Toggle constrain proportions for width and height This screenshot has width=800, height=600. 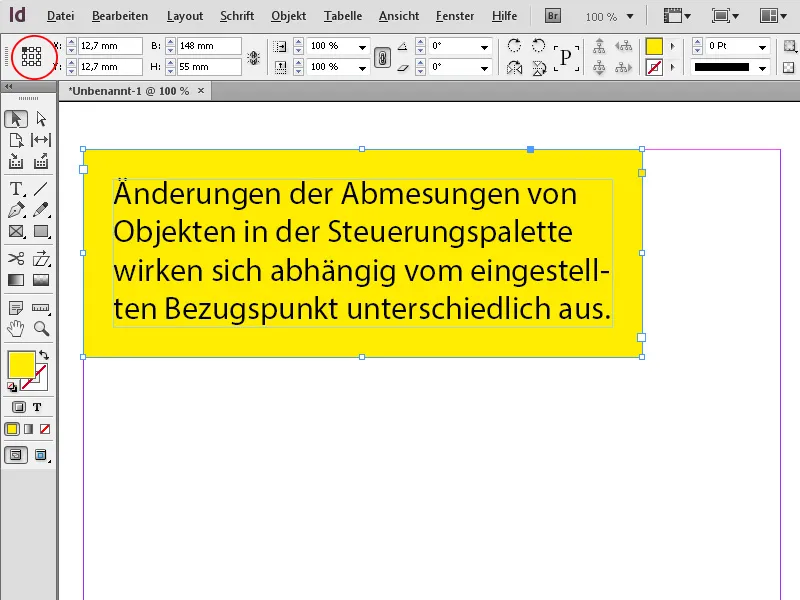point(254,57)
